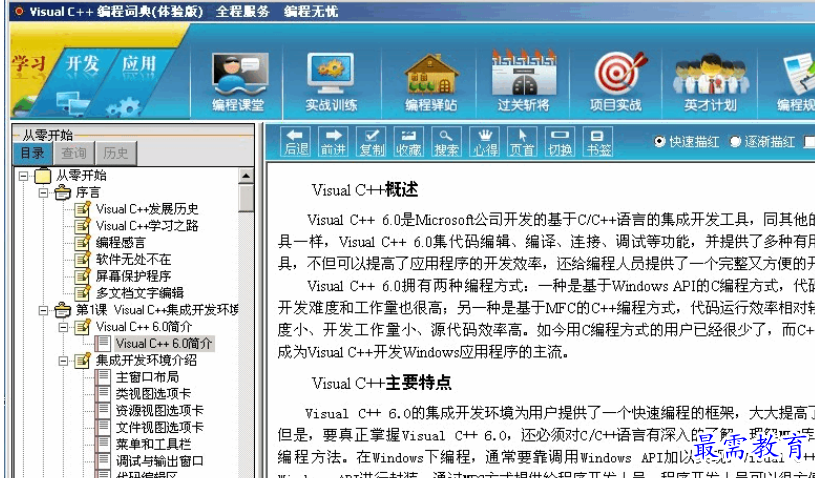Open 文件视图选项卡 tree item
Viewport: 815px width, 478px height.
160,427
